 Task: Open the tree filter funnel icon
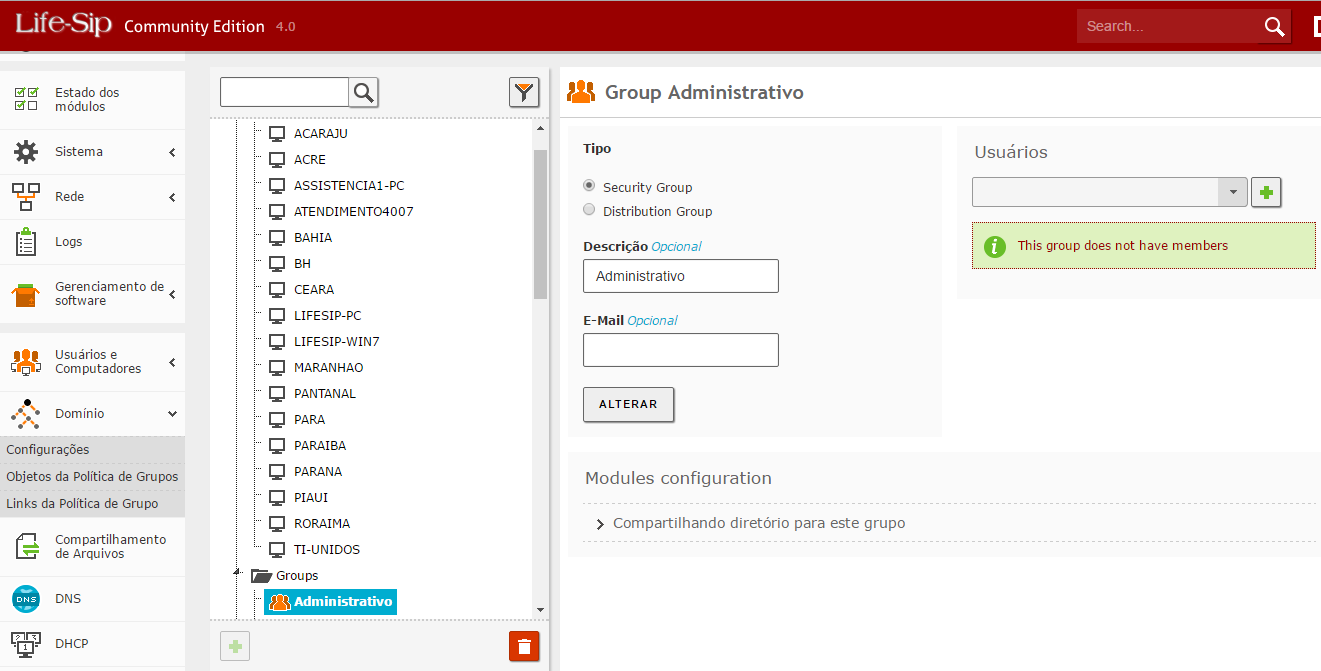click(524, 93)
